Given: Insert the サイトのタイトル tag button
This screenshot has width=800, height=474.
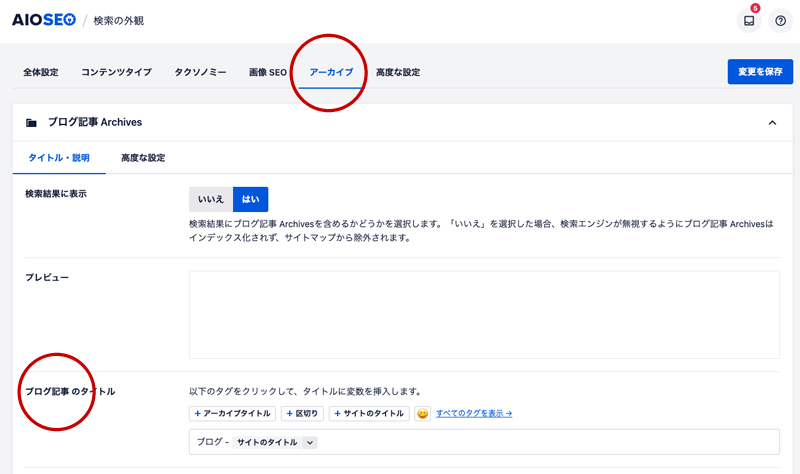Looking at the screenshot, I should (x=369, y=413).
